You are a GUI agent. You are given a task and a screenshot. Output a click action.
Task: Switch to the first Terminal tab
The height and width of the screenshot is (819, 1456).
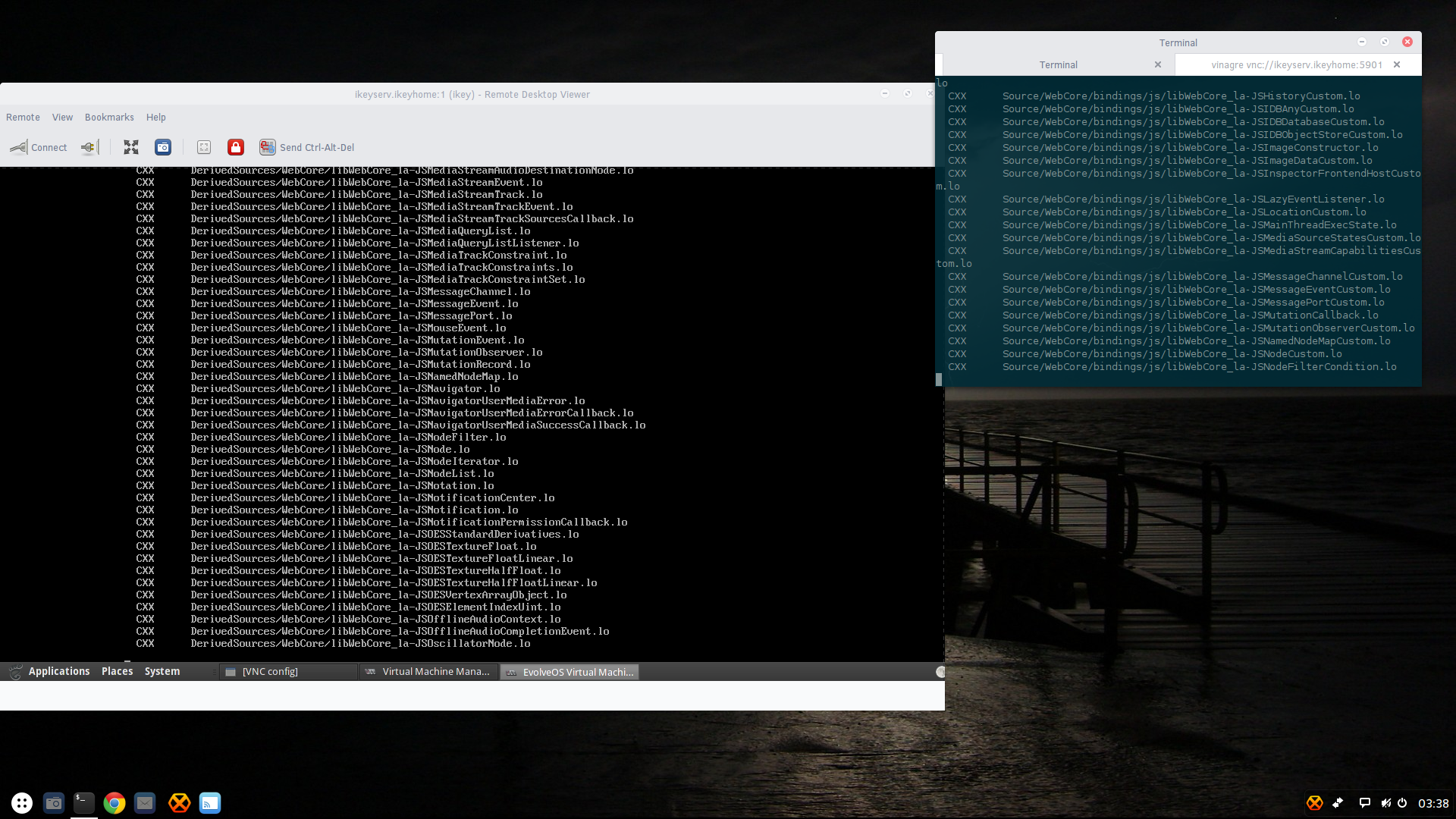point(1058,64)
